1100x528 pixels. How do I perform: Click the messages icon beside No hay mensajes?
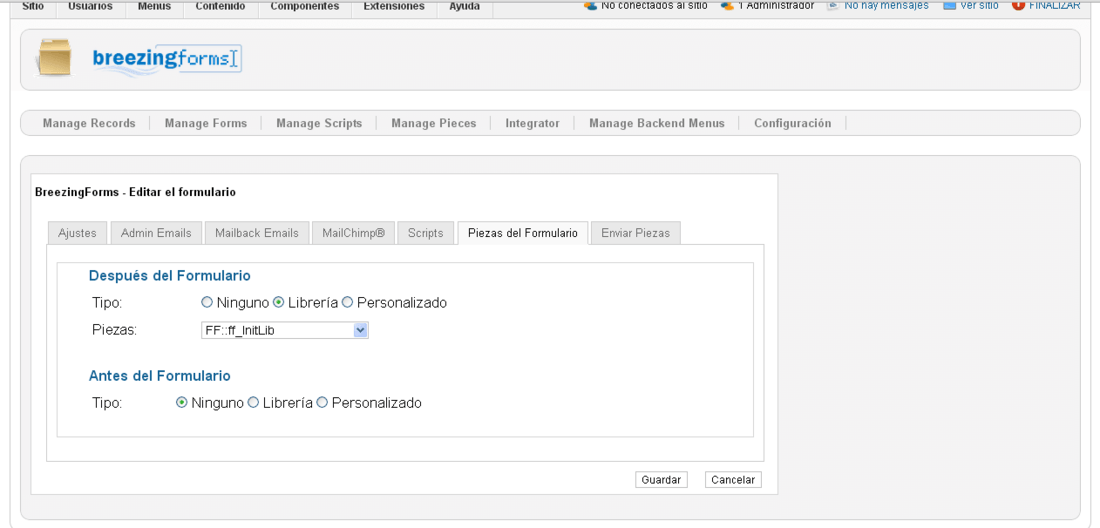tap(833, 5)
